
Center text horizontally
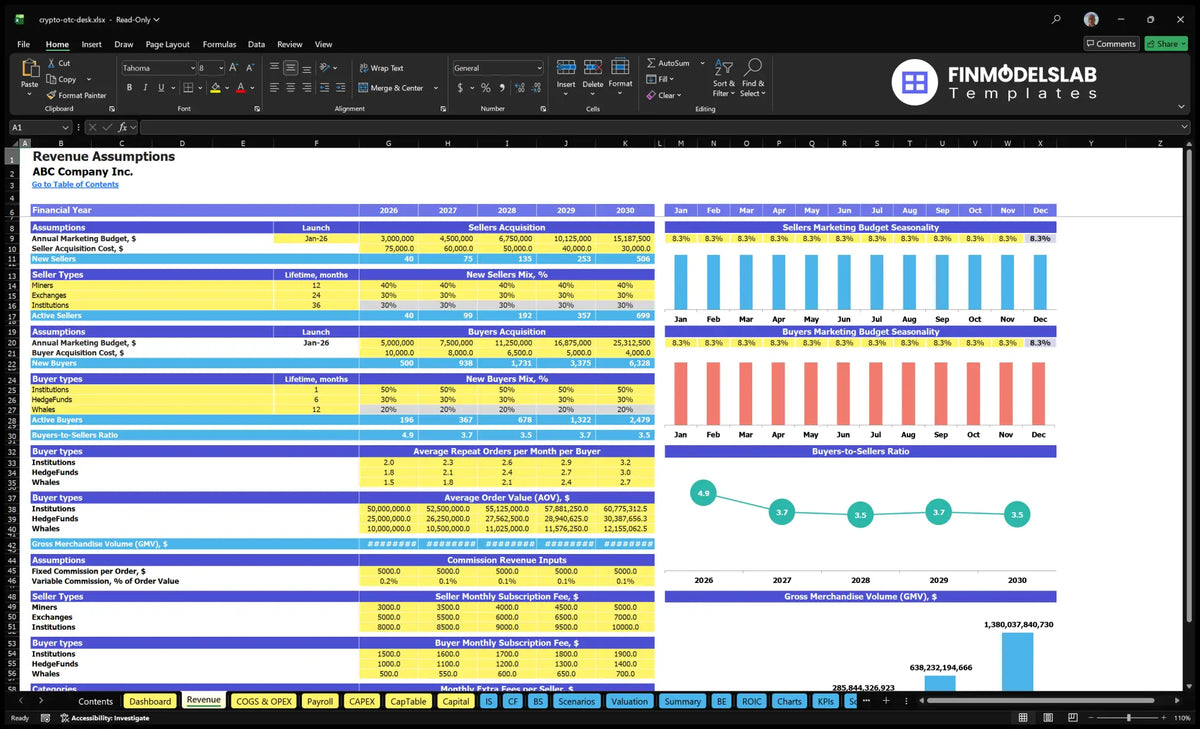coord(291,88)
